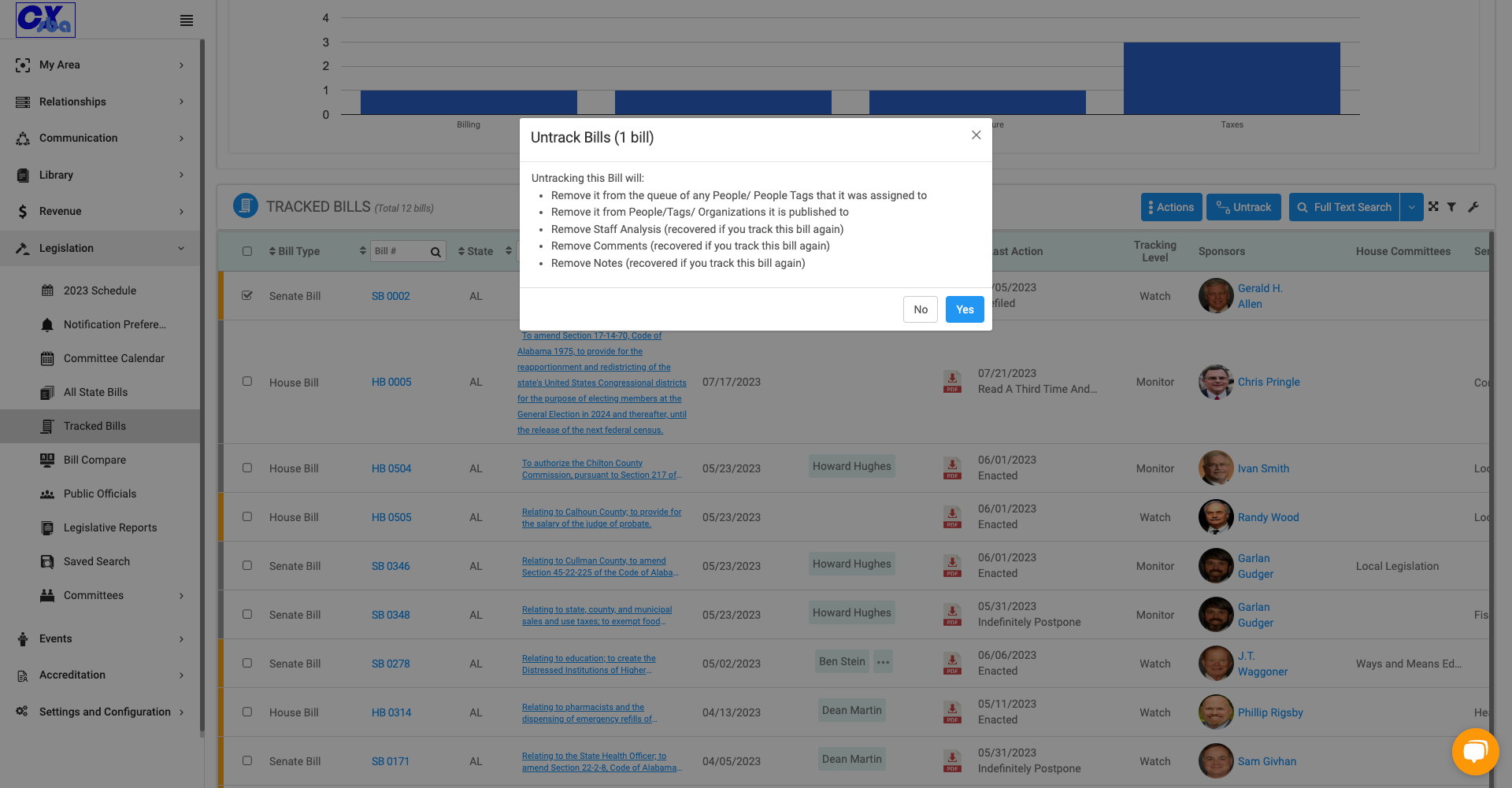Open the filter funnel icon
This screenshot has height=788, width=1512.
click(x=1451, y=207)
